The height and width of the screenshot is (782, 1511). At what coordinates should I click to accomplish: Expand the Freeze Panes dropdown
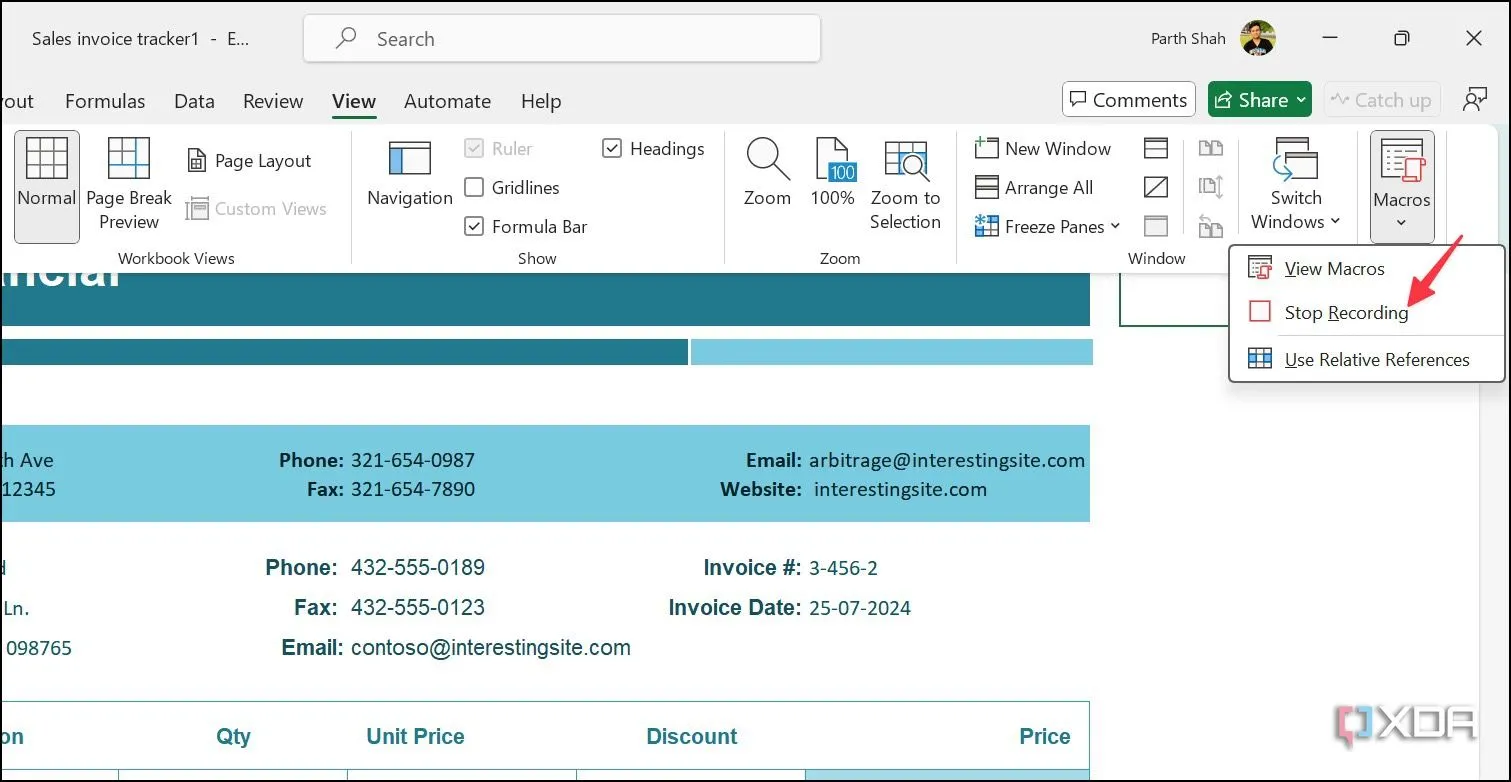pos(1048,227)
